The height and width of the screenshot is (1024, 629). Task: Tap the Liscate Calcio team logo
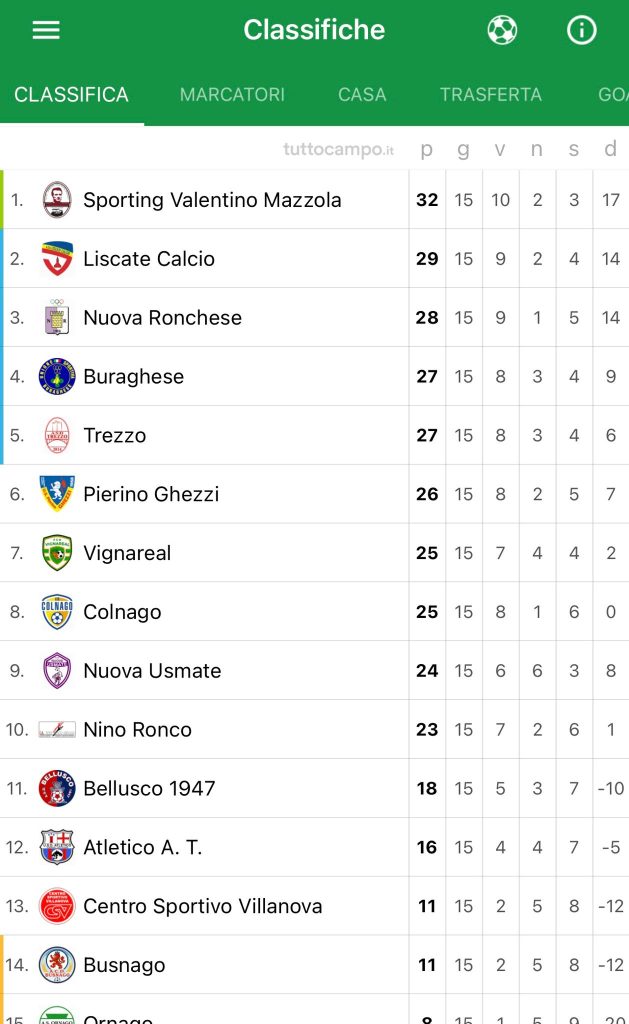(57, 259)
